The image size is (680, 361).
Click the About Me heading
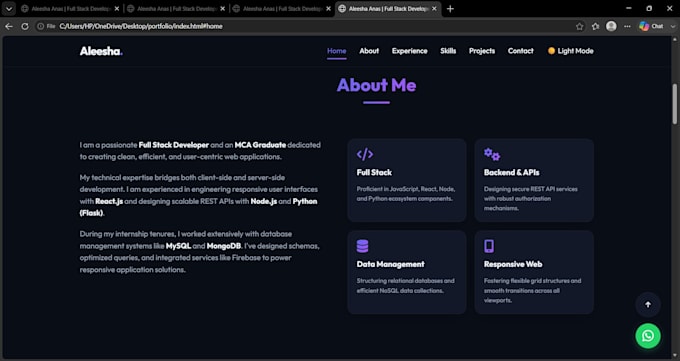point(376,85)
